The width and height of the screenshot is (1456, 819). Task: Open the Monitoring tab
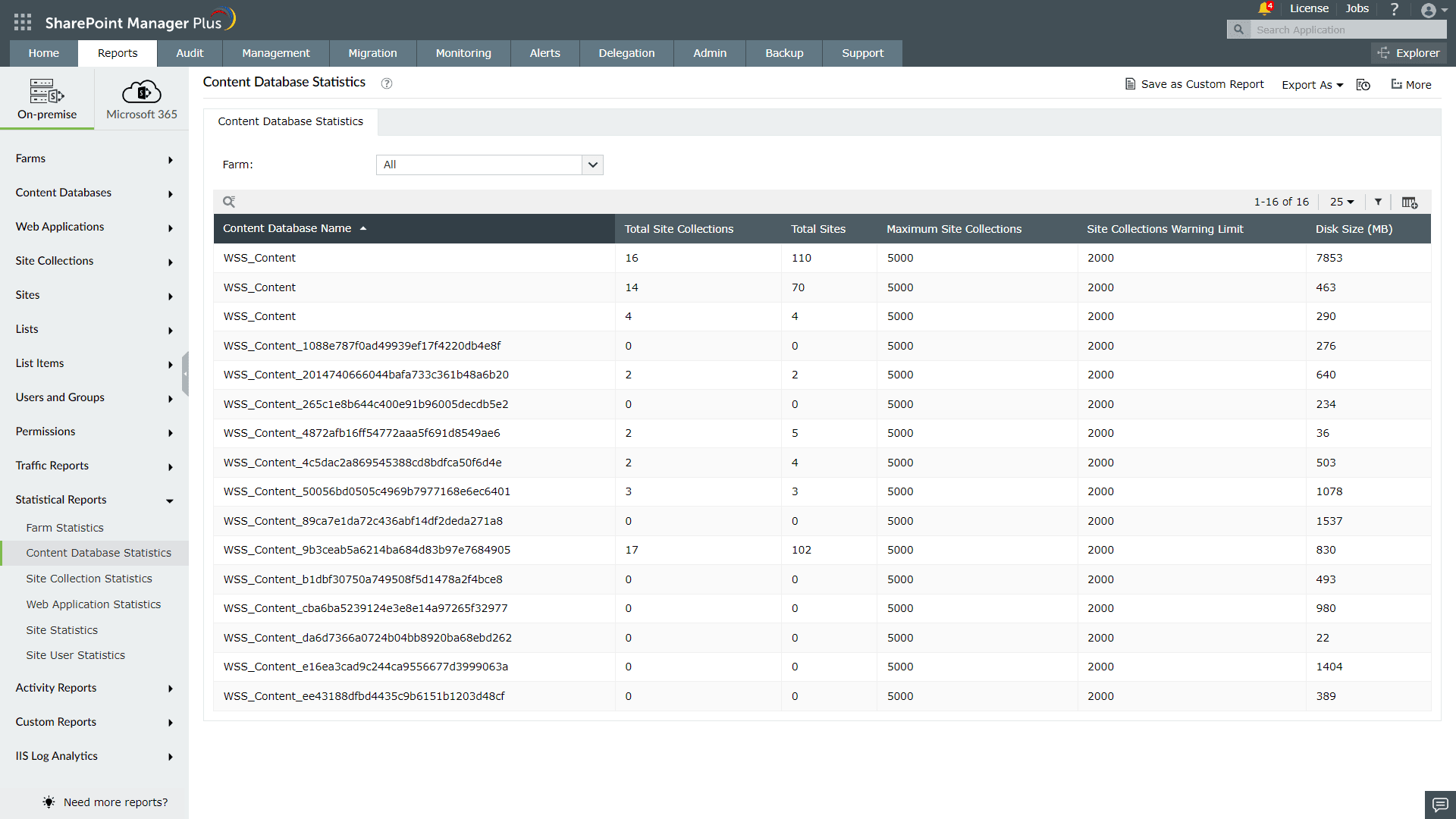(x=463, y=53)
